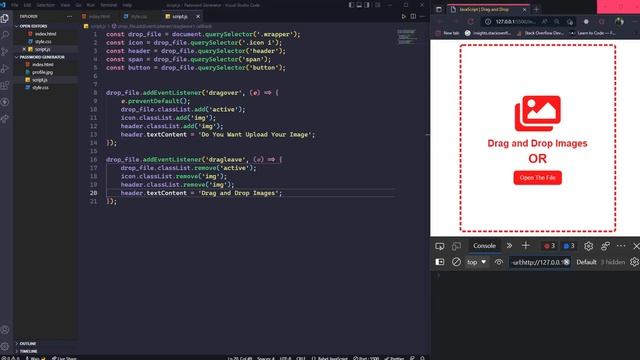Switch to the style.css editor tab

click(139, 16)
